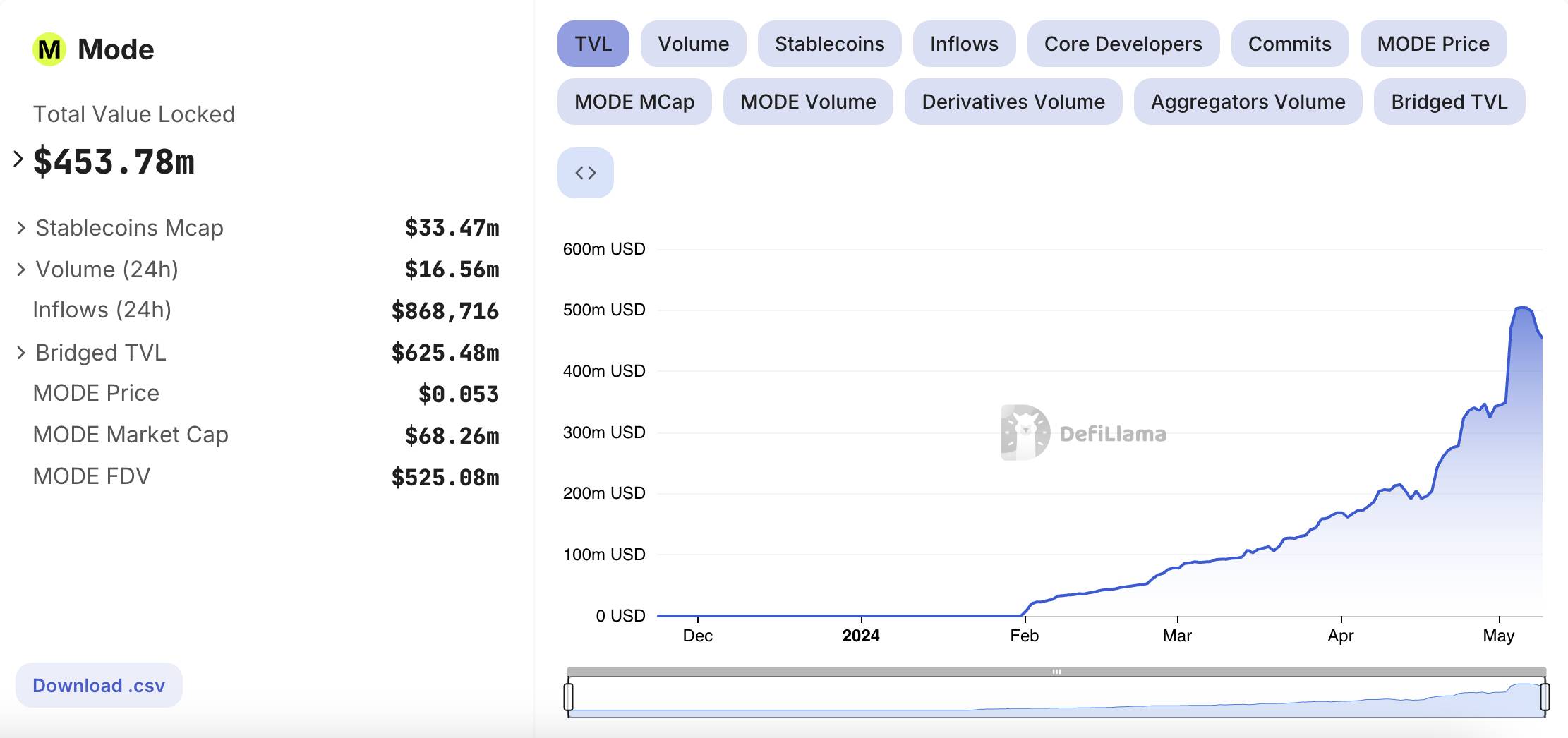Download the .csv data file
Viewport: 1568px width, 738px height.
click(99, 685)
